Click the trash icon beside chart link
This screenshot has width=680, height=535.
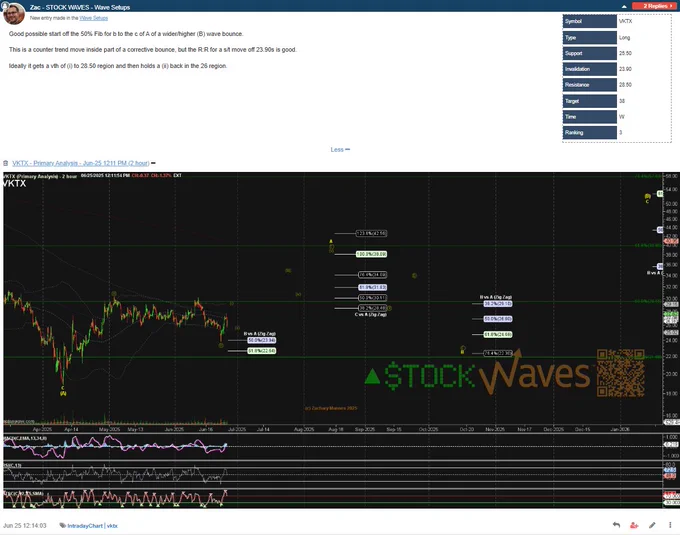tap(6, 163)
